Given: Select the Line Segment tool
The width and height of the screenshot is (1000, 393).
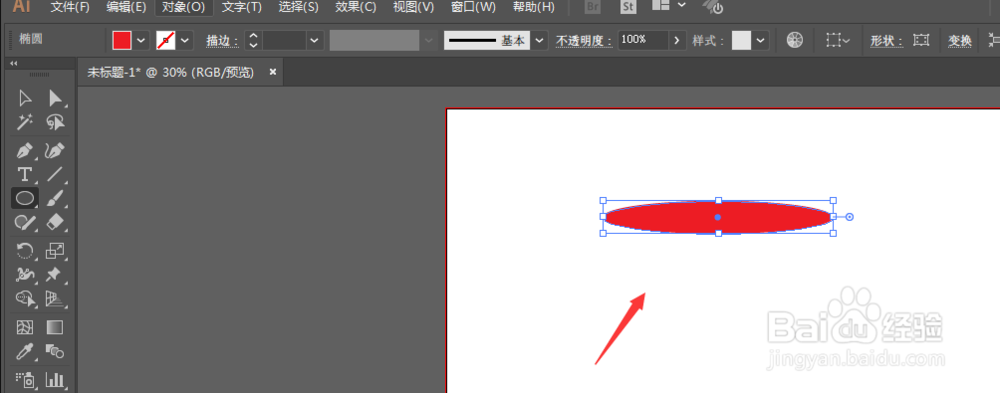Looking at the screenshot, I should (x=55, y=174).
